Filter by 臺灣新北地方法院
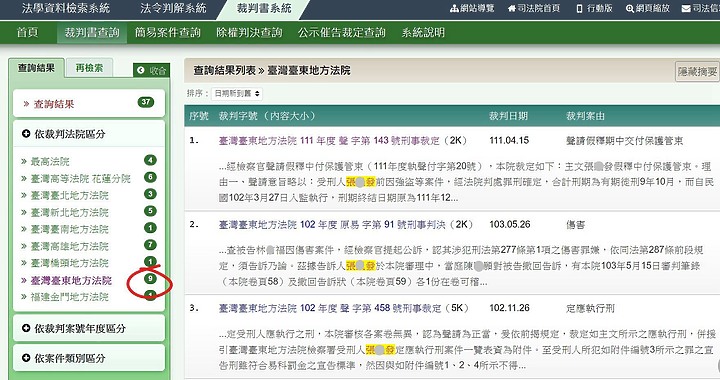 (70, 212)
